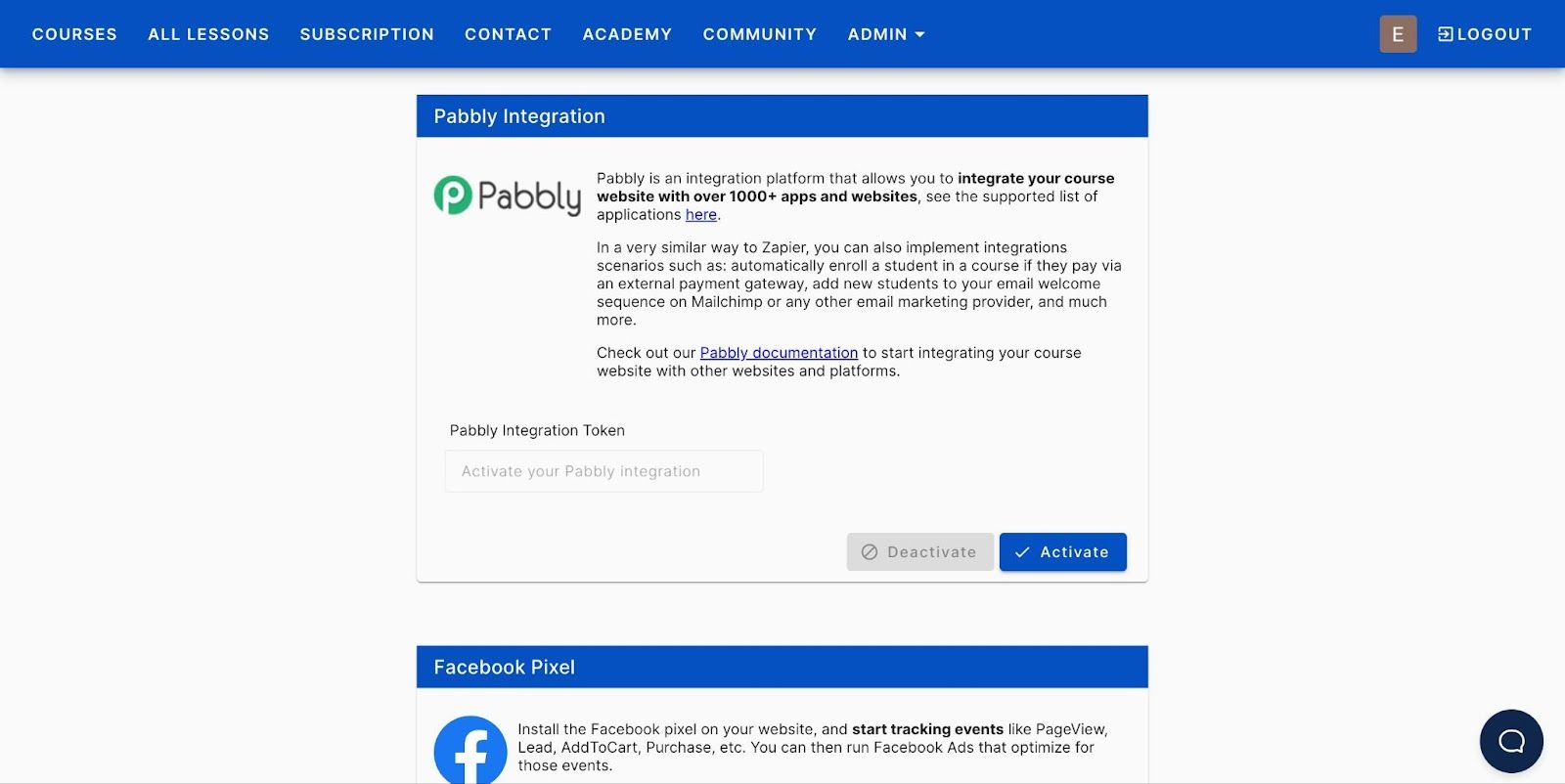Screen dimensions: 1565x784
Task: Open the 'here' link for supported applications
Action: click(x=701, y=214)
